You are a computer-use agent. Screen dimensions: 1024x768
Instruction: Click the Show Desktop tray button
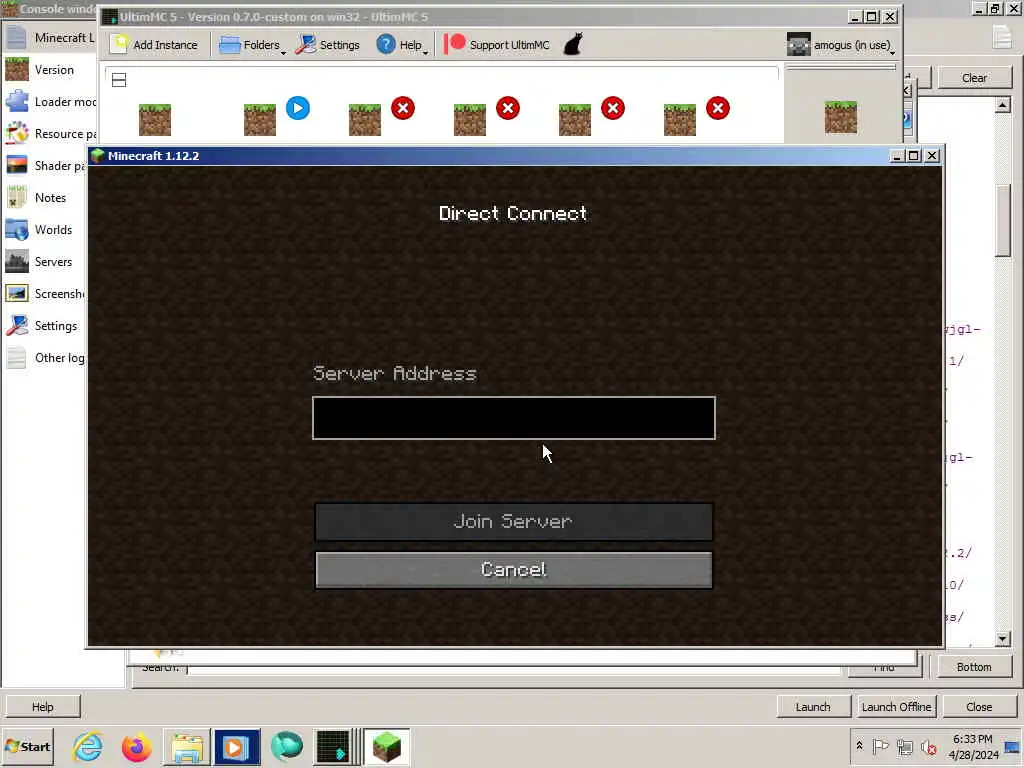pos(1013,746)
